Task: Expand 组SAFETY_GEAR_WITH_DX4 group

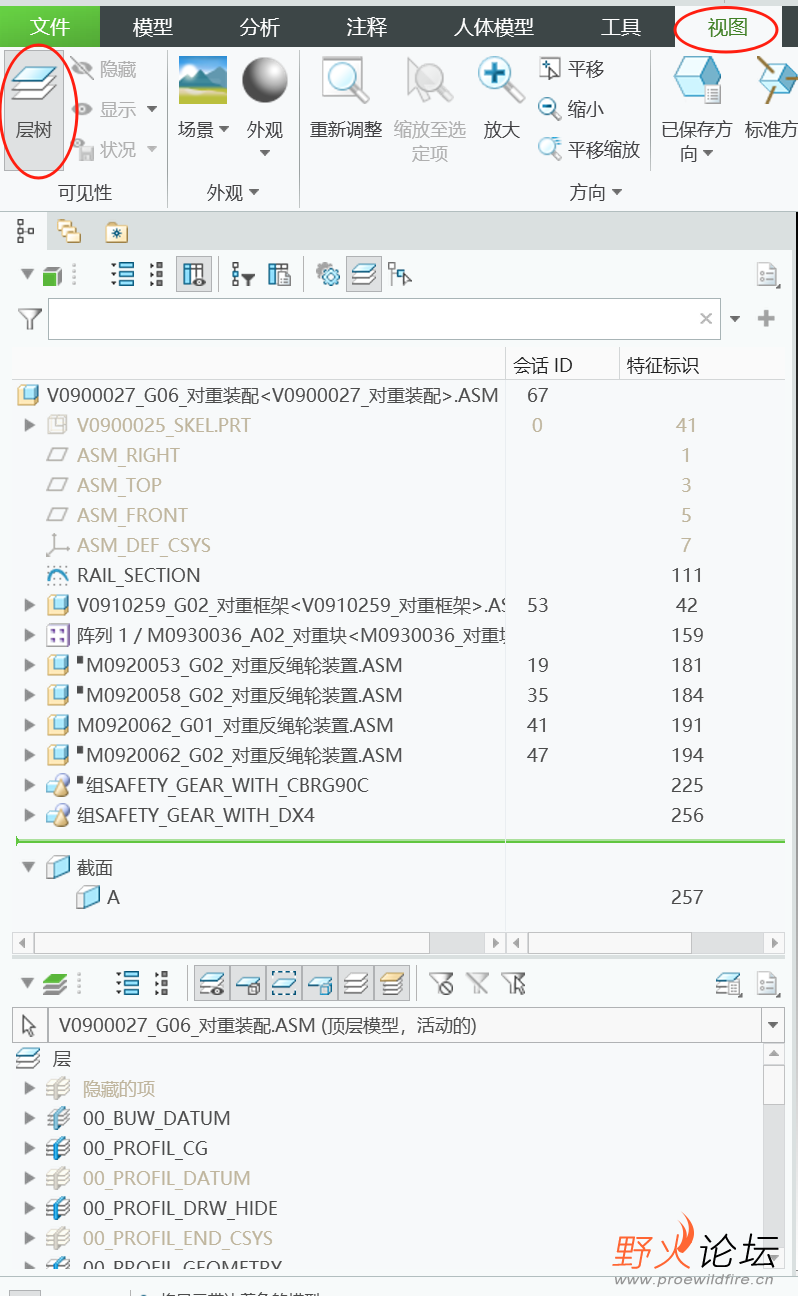Action: (29, 815)
